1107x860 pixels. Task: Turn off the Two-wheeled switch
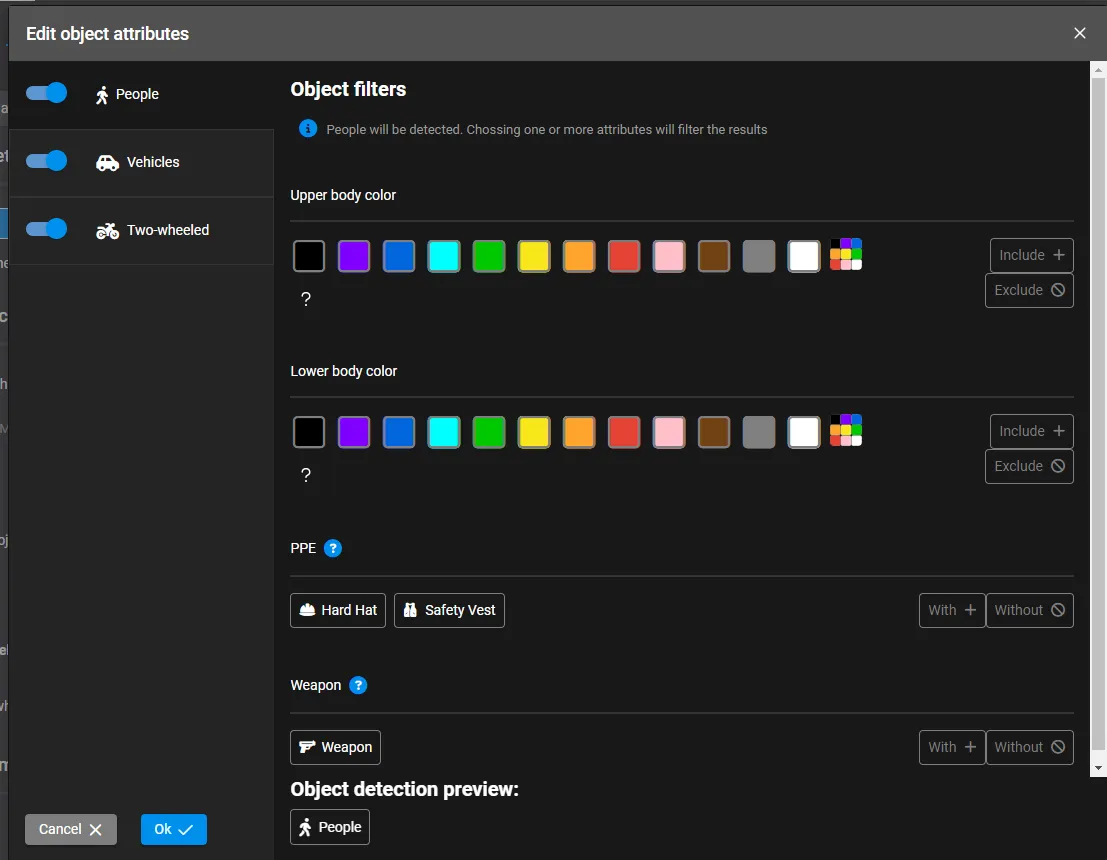click(47, 229)
